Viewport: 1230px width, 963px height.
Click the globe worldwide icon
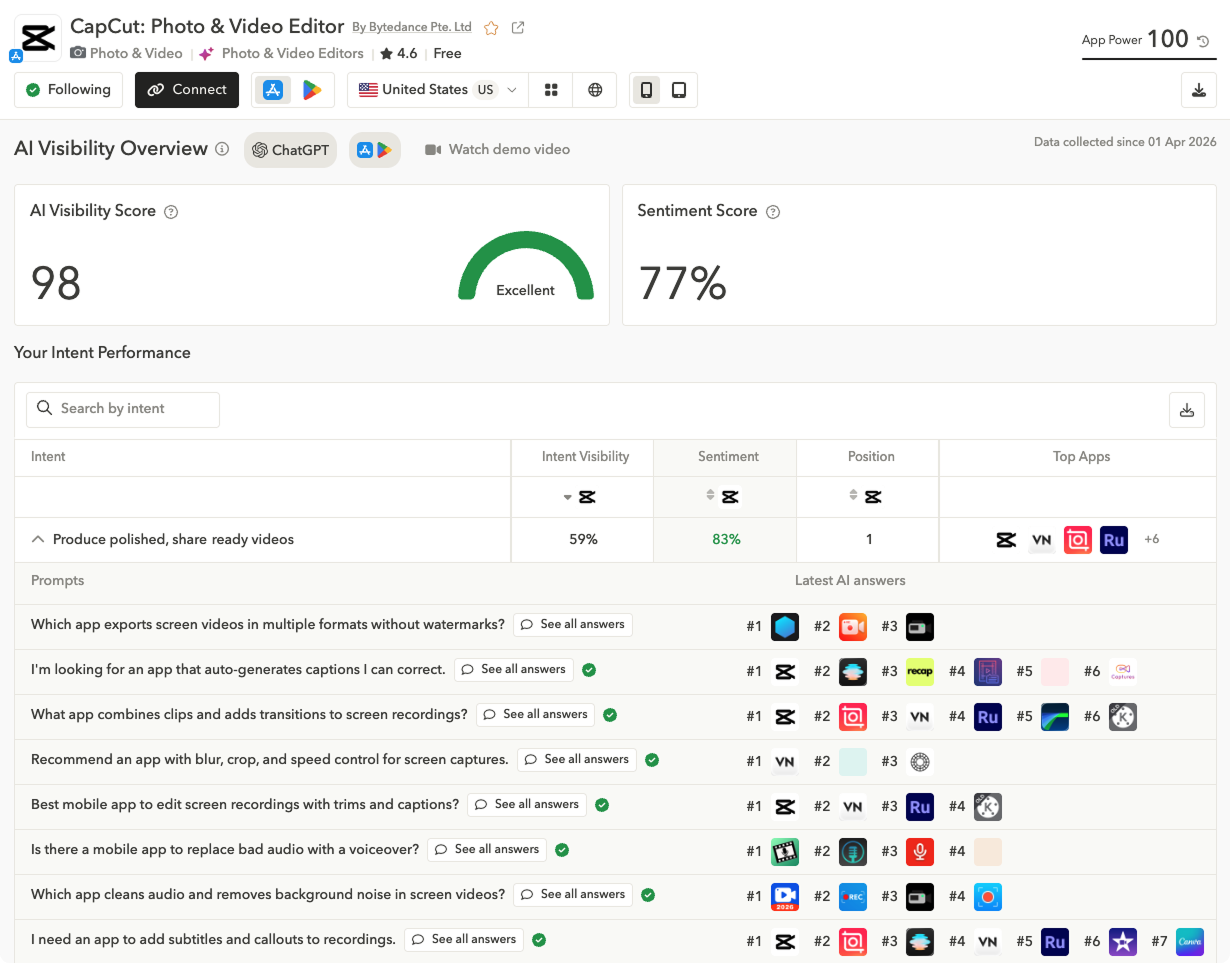coord(595,90)
